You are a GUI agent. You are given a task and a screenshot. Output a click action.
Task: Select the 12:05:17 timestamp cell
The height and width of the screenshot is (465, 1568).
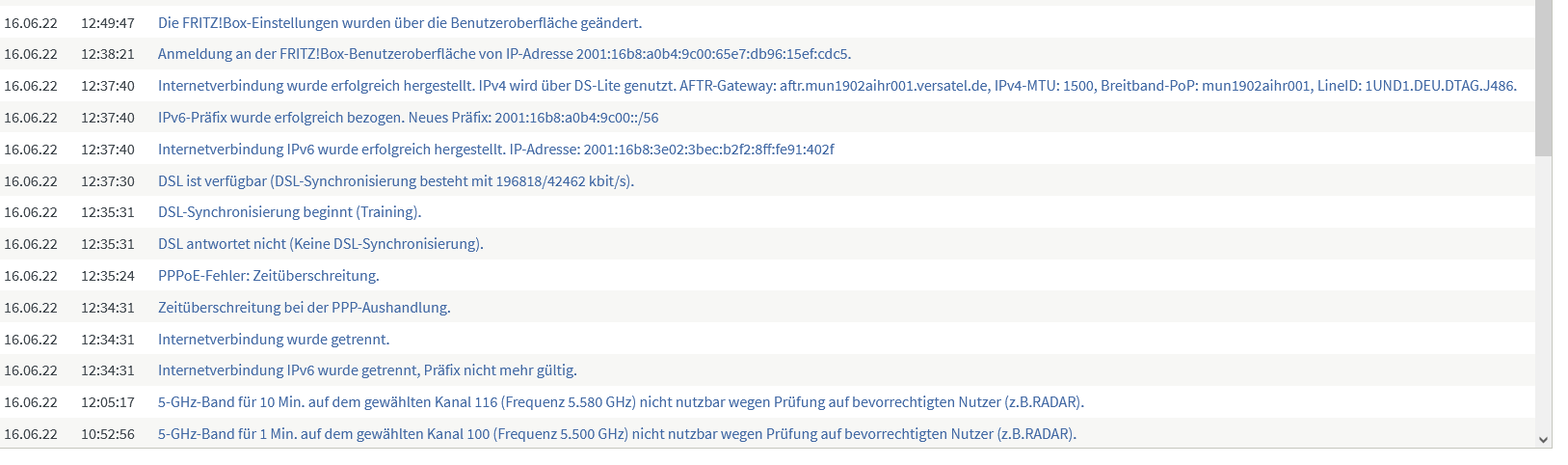click(108, 402)
